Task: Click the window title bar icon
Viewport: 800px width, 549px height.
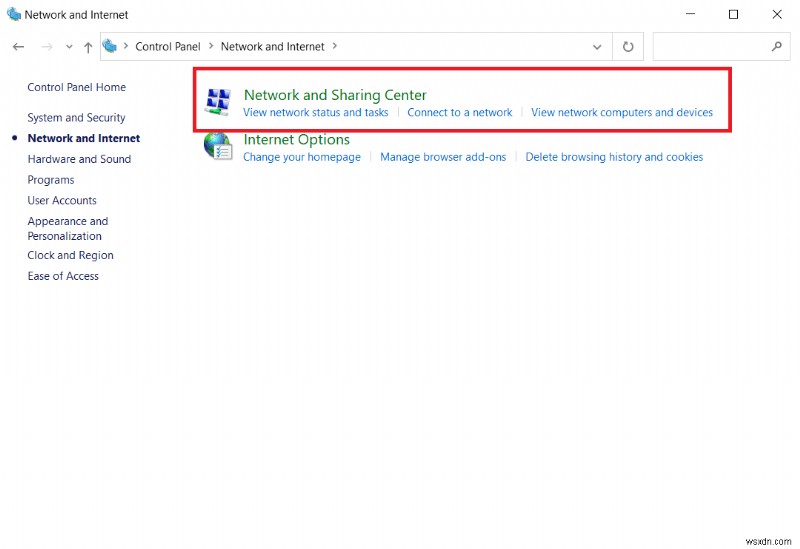Action: coord(14,14)
